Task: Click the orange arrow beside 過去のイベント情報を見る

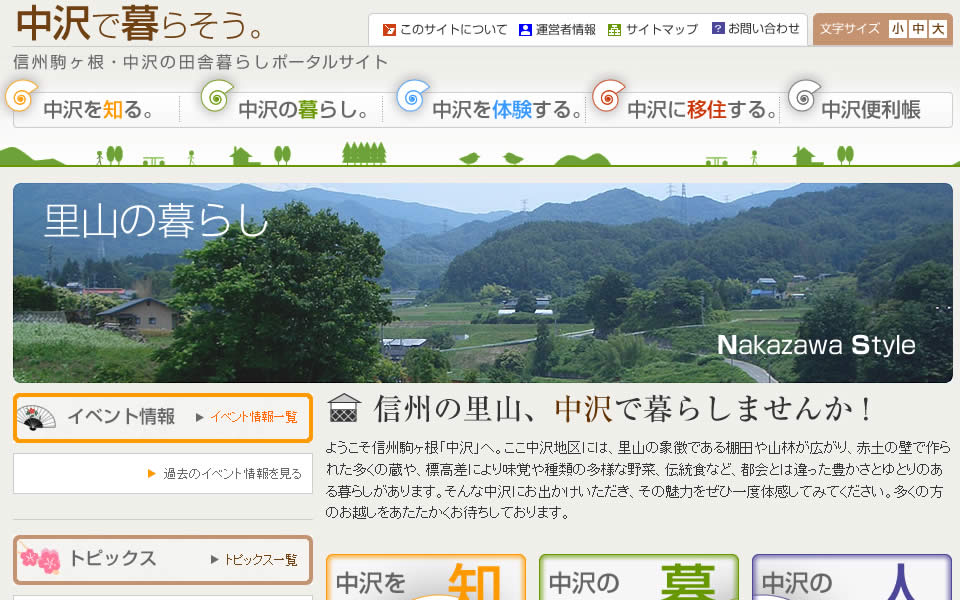Action: (152, 473)
